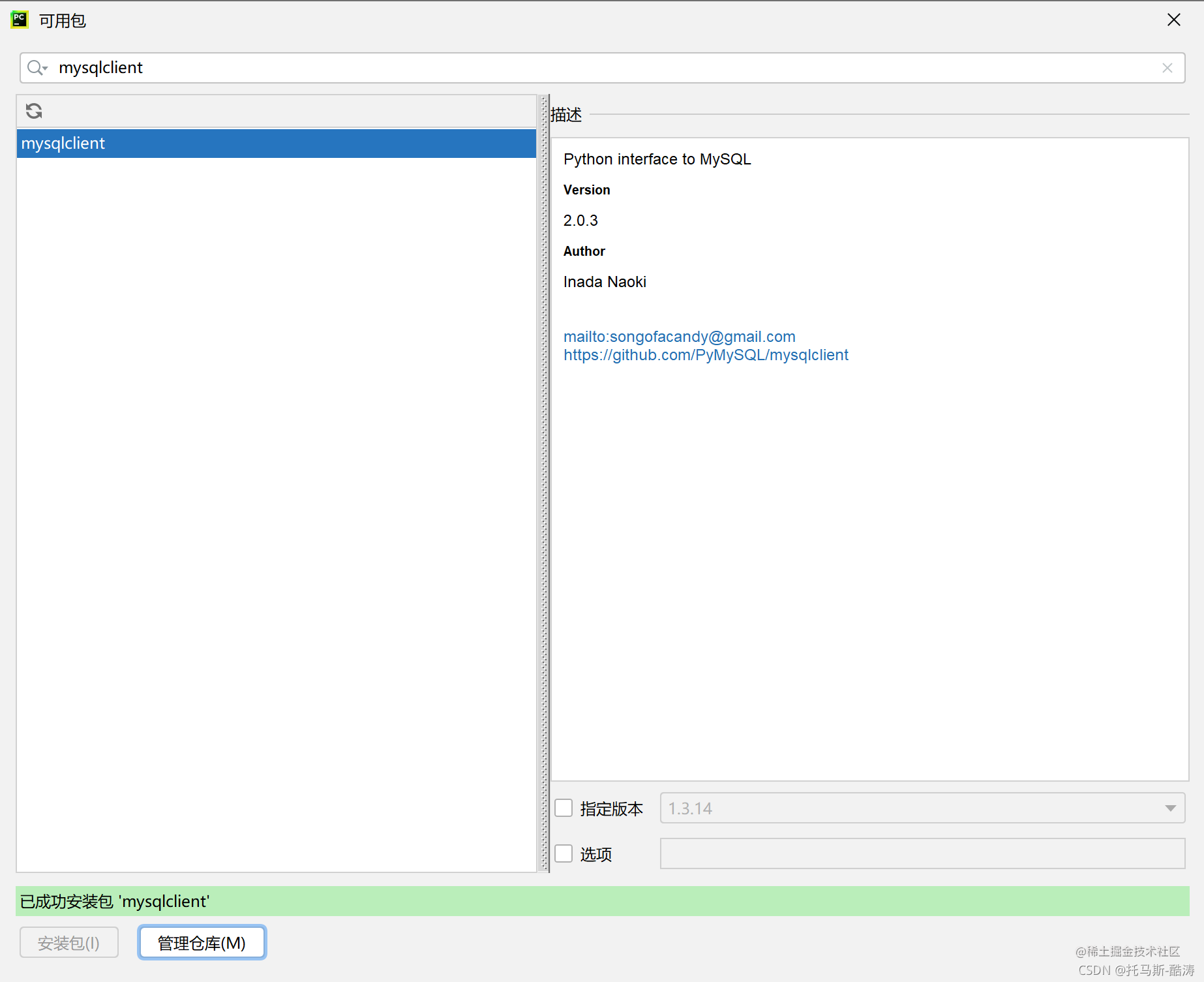Focus the package search input field
The height and width of the screenshot is (982, 1204).
click(x=391, y=67)
